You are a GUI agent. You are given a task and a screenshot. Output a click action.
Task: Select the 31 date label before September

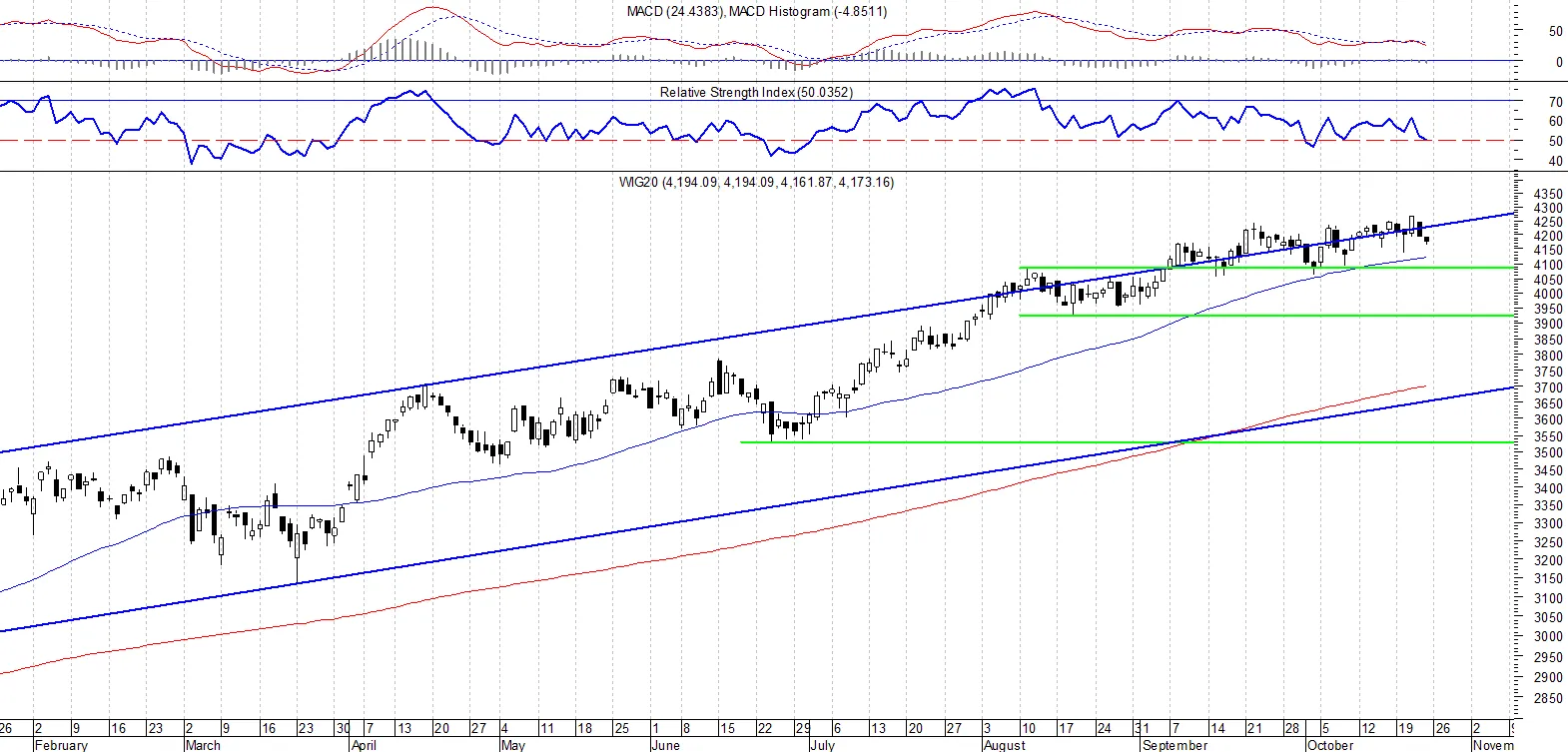click(1142, 728)
